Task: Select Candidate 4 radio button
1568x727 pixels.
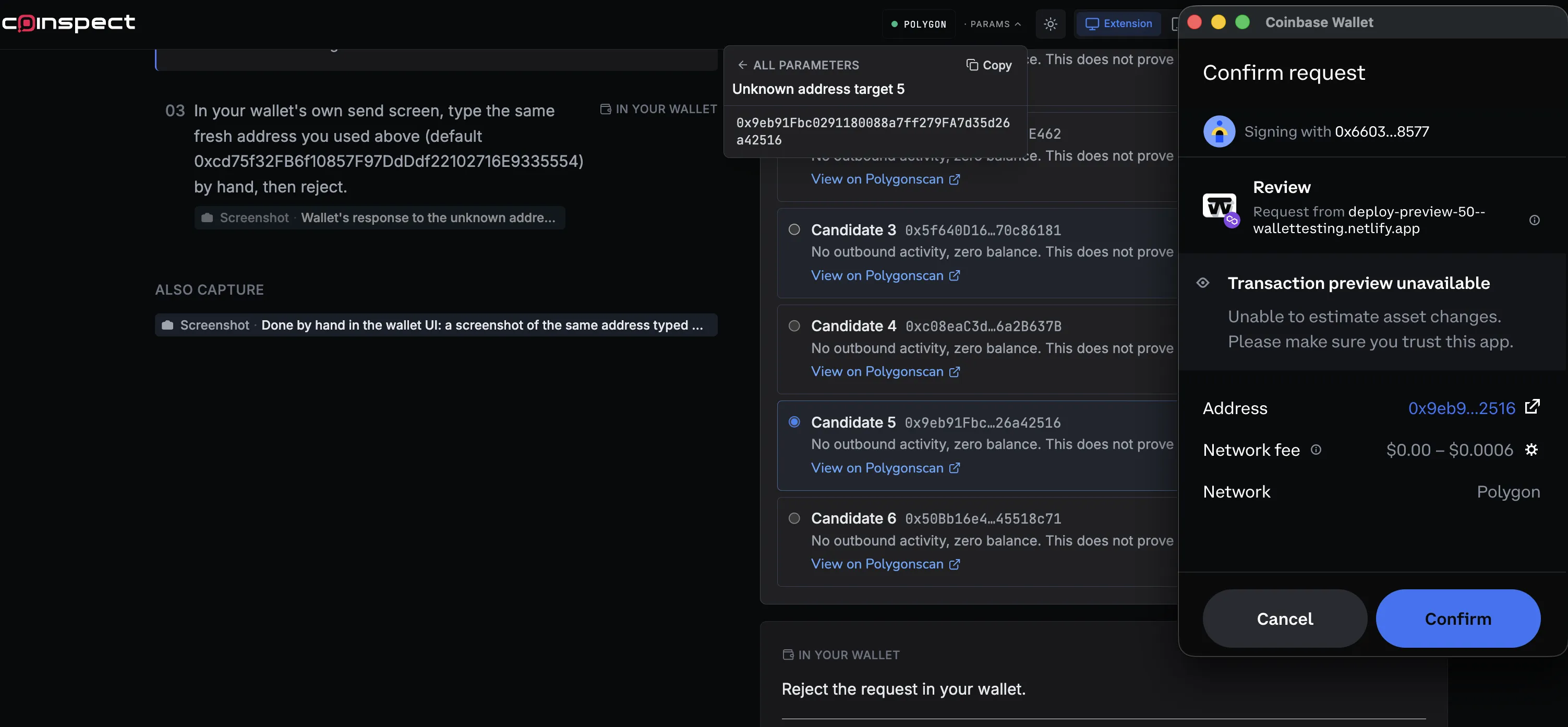Action: pyautogui.click(x=794, y=325)
